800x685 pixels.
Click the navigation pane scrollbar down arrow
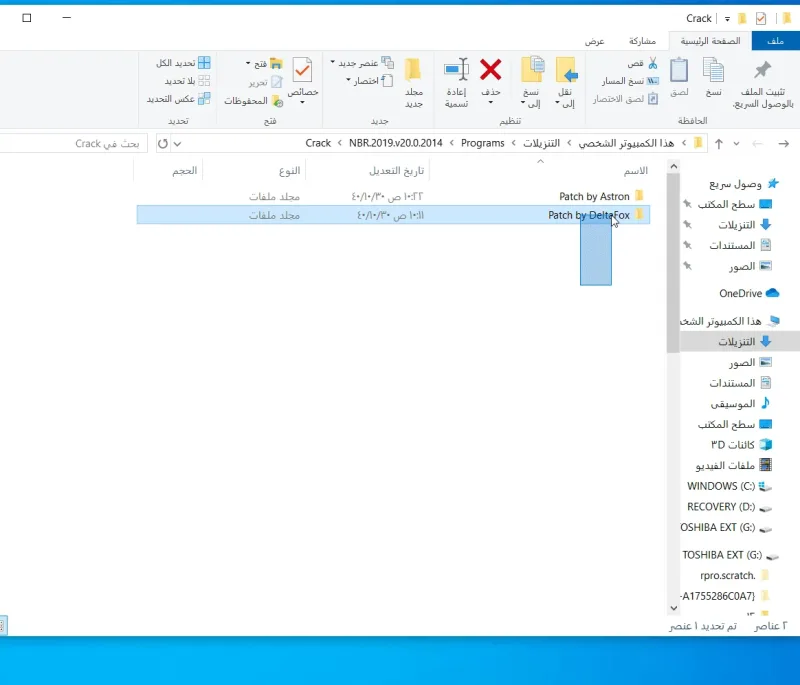tap(673, 608)
